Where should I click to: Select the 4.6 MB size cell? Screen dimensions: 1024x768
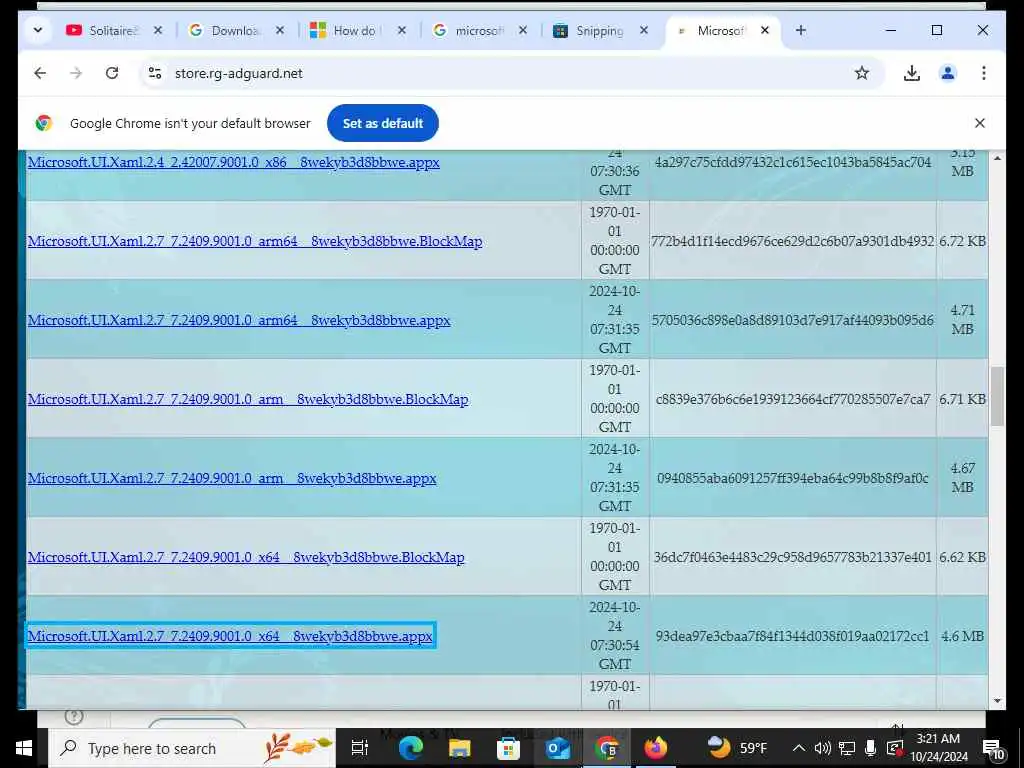tap(962, 635)
